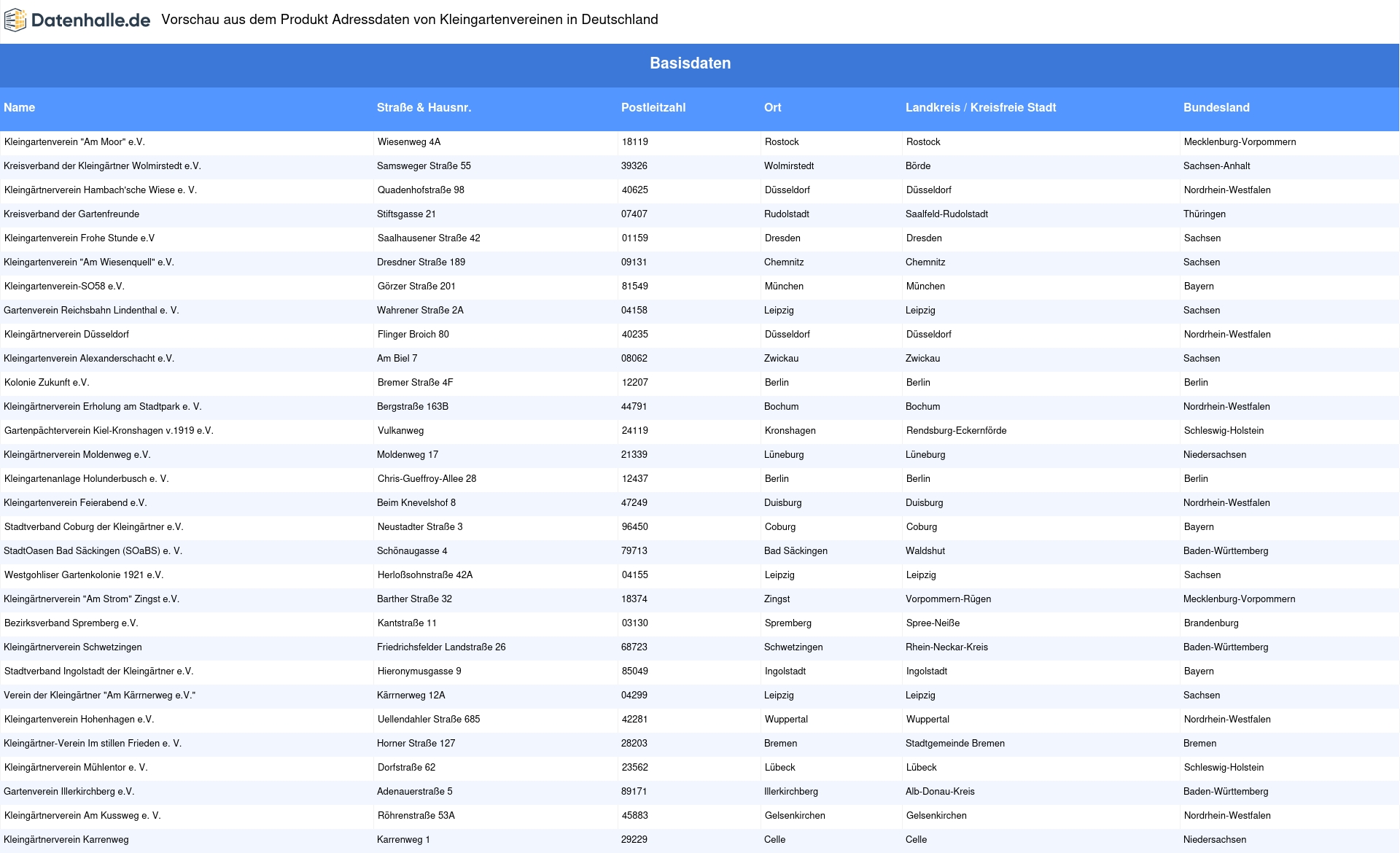Click Kleingärtnerverein Moldenweg e.V.
The image size is (1400, 853).
coord(77,455)
